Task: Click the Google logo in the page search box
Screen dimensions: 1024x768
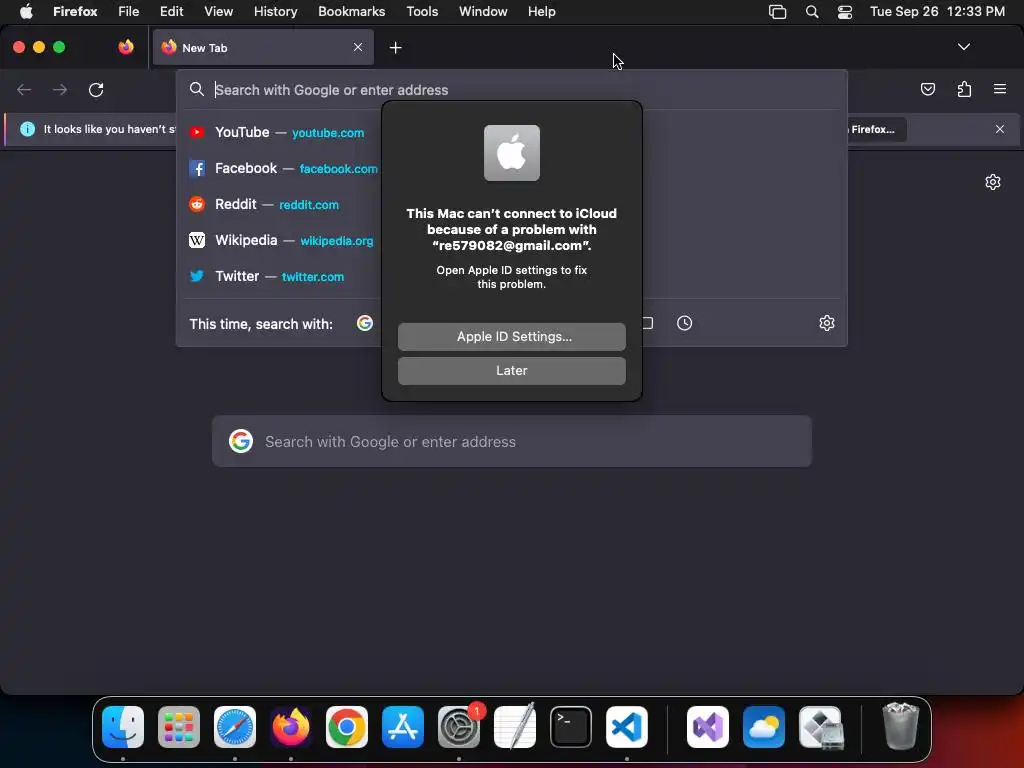Action: [241, 441]
